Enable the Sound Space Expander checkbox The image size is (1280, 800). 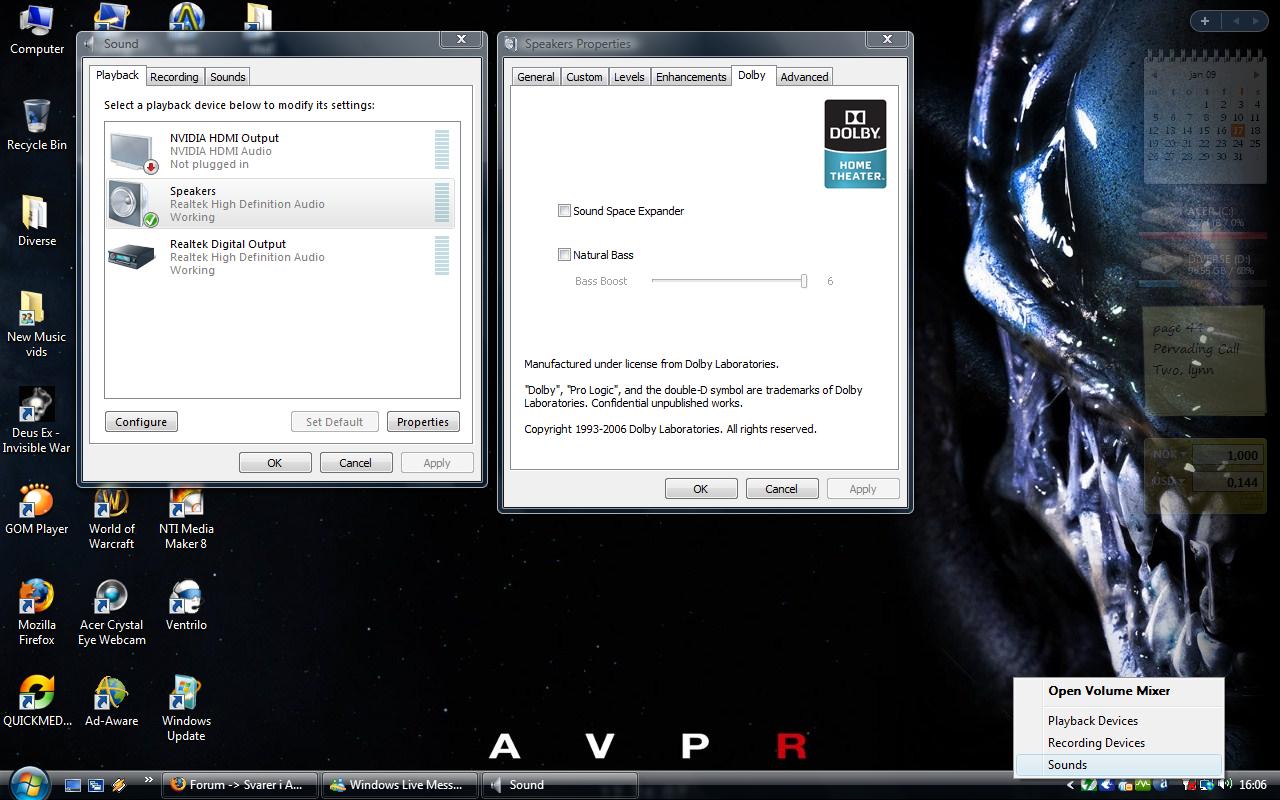[564, 211]
